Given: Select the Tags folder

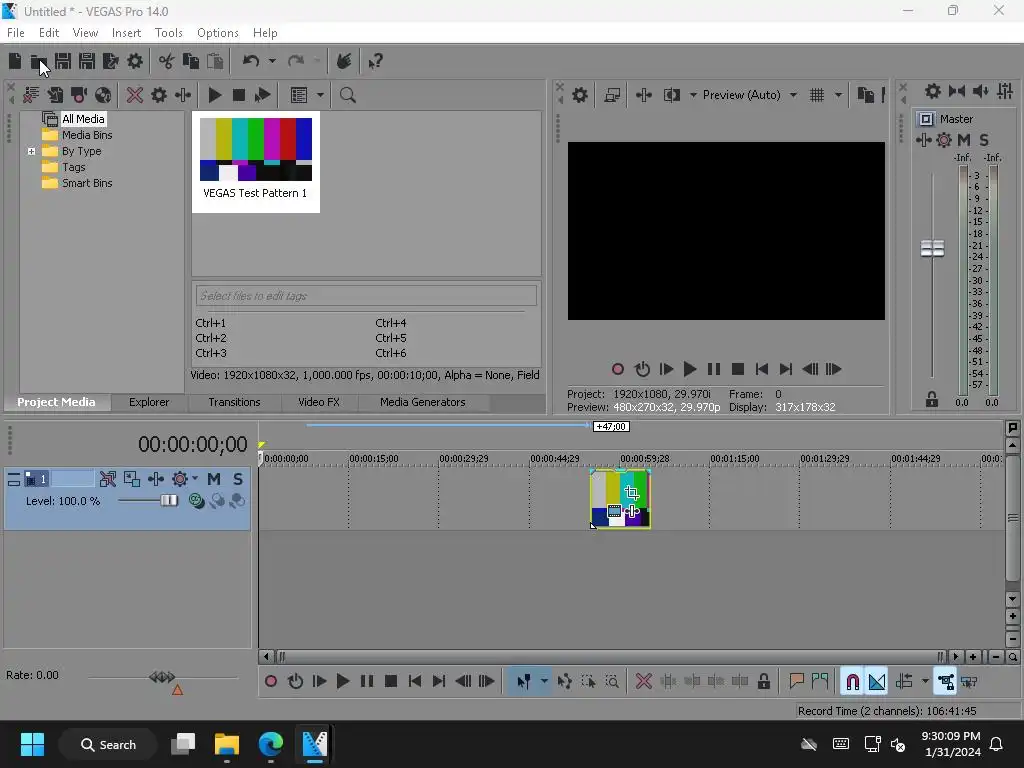Looking at the screenshot, I should [x=73, y=167].
